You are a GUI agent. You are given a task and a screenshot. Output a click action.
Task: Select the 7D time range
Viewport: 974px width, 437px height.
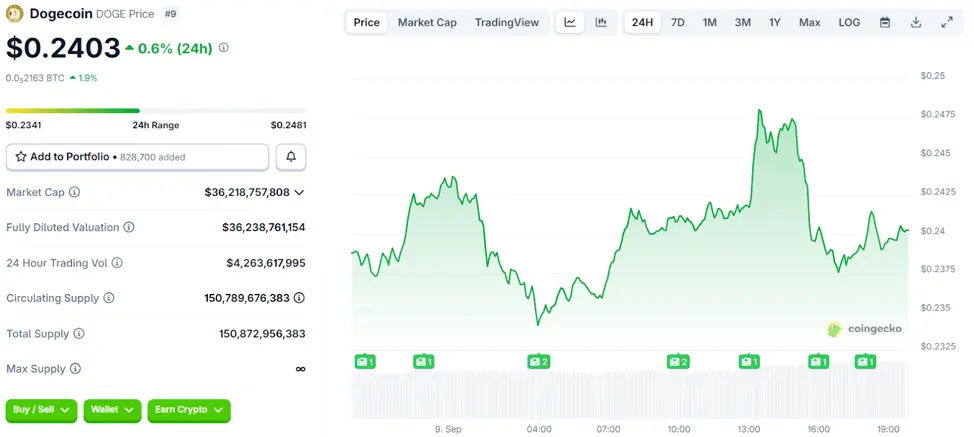(x=678, y=22)
